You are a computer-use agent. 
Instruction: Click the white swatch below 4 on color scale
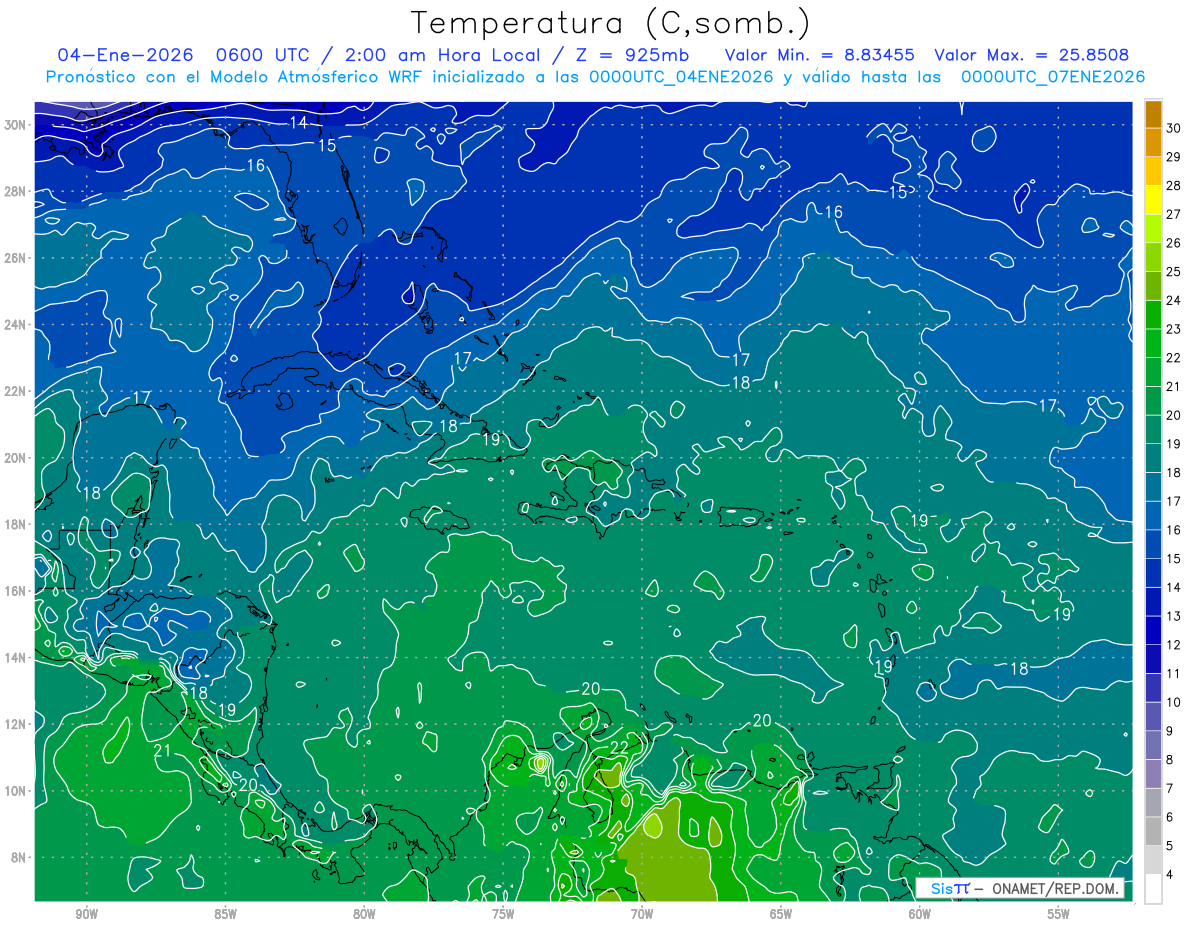[1153, 888]
